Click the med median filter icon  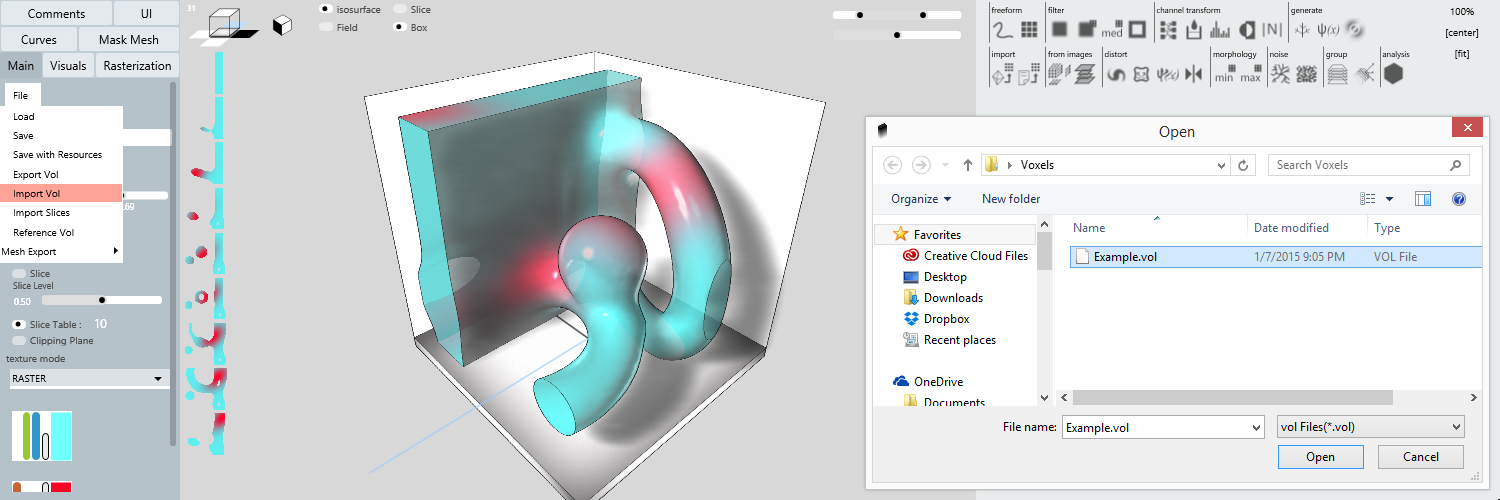1112,30
